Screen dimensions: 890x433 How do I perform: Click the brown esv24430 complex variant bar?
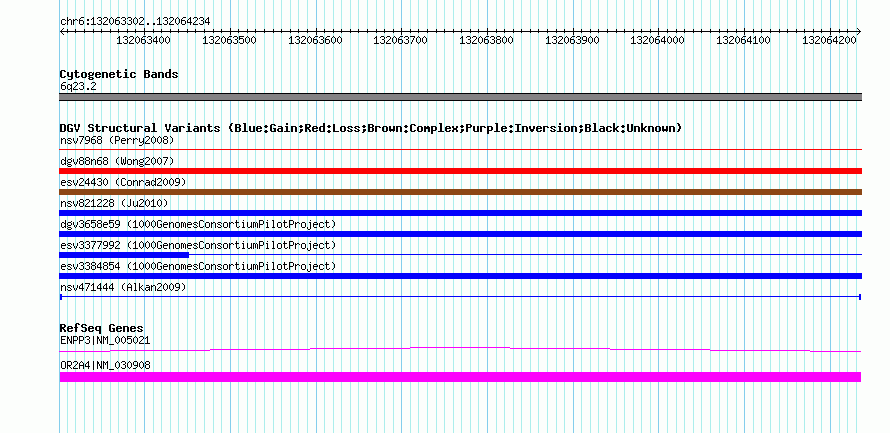point(460,192)
